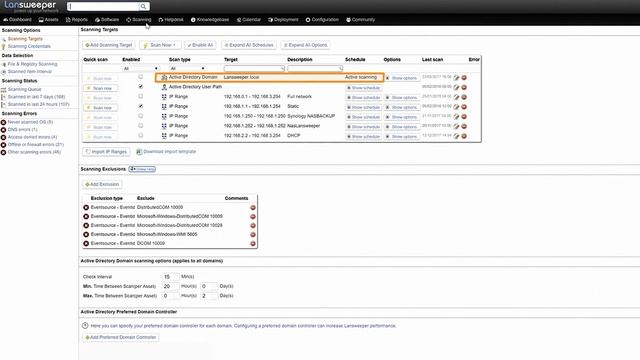Uncheck the Static IP range checkbox
The width and height of the screenshot is (640, 360).
[x=141, y=106]
